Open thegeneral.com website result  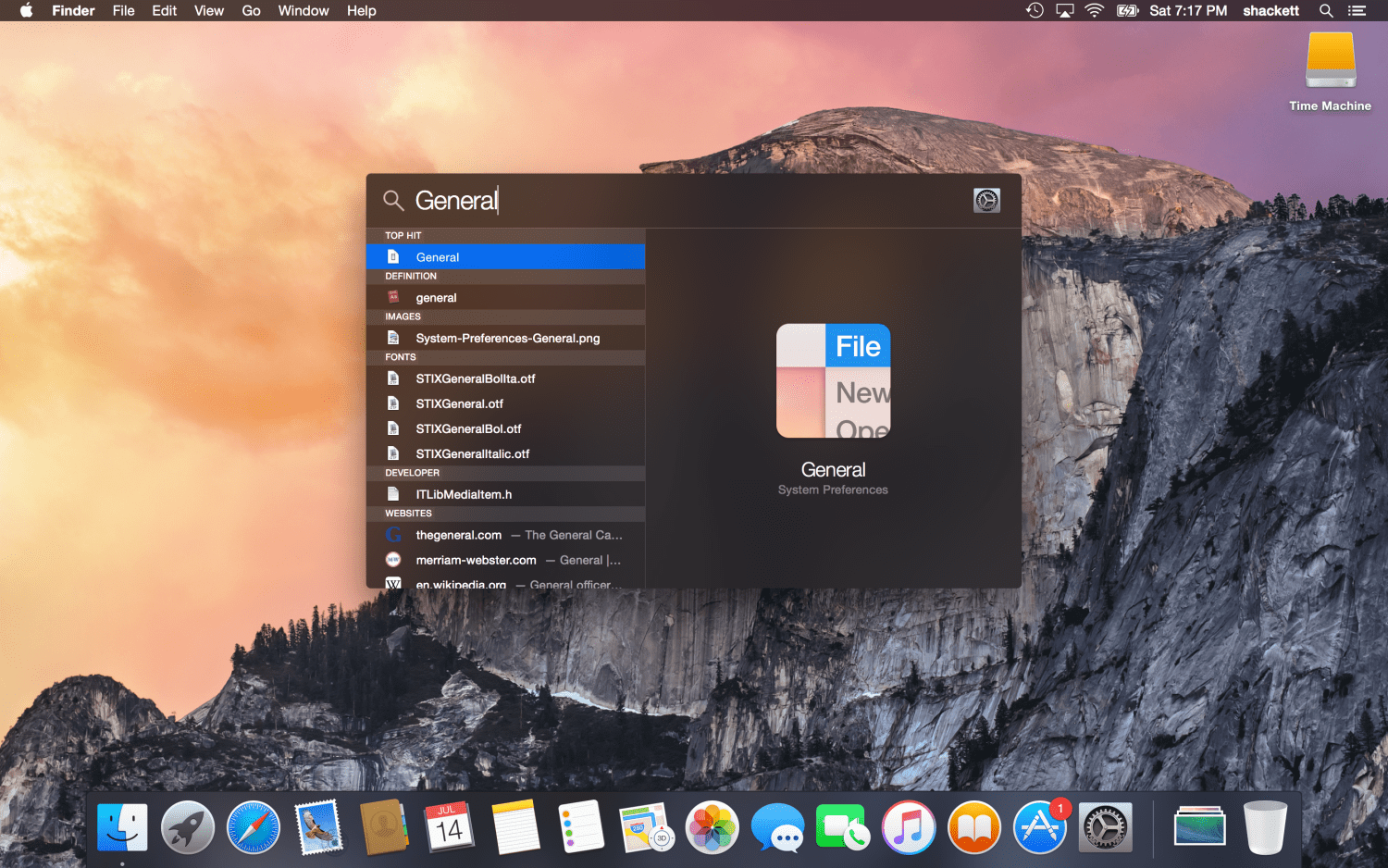459,536
